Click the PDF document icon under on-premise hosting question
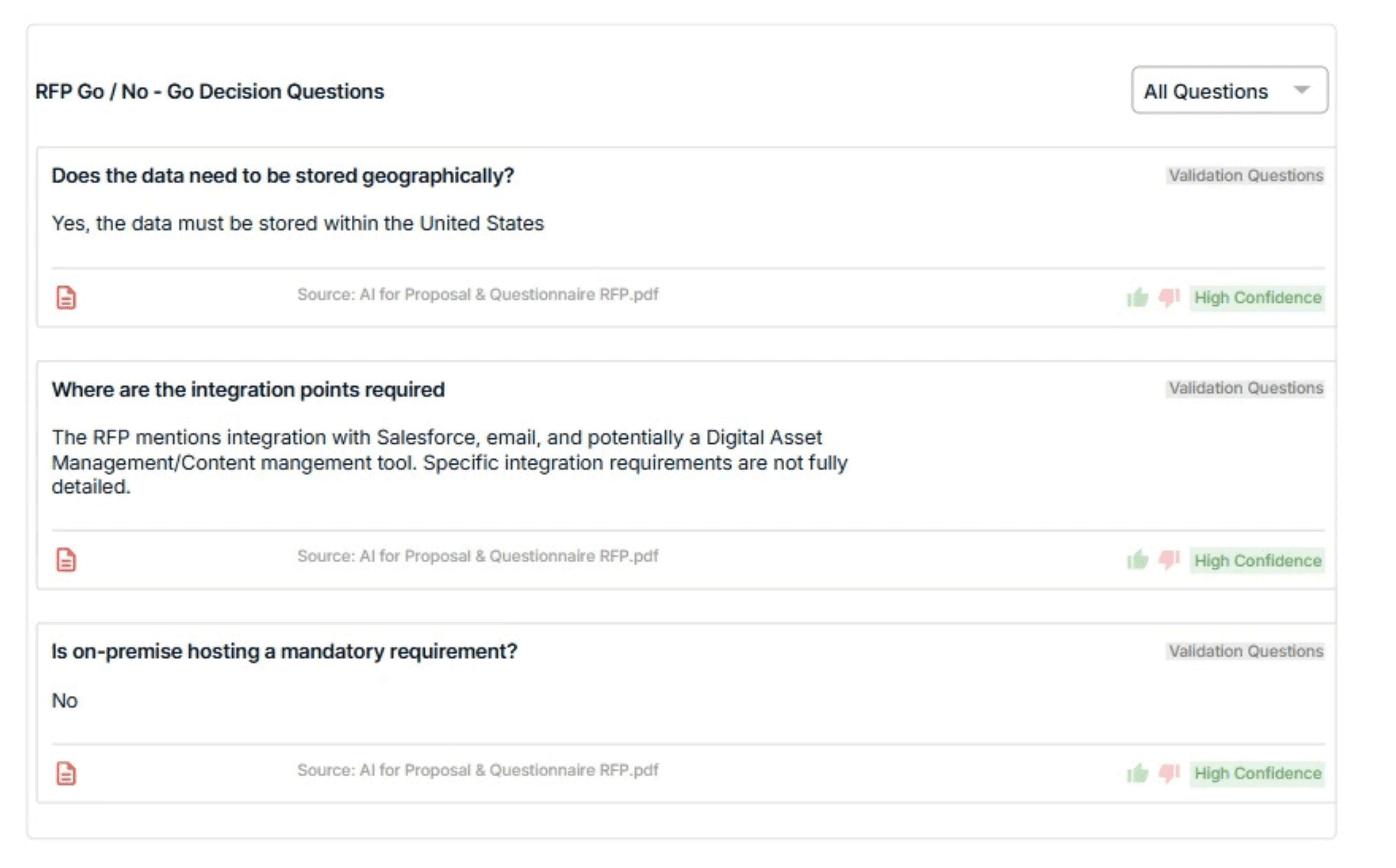The width and height of the screenshot is (1396, 868). [x=66, y=774]
